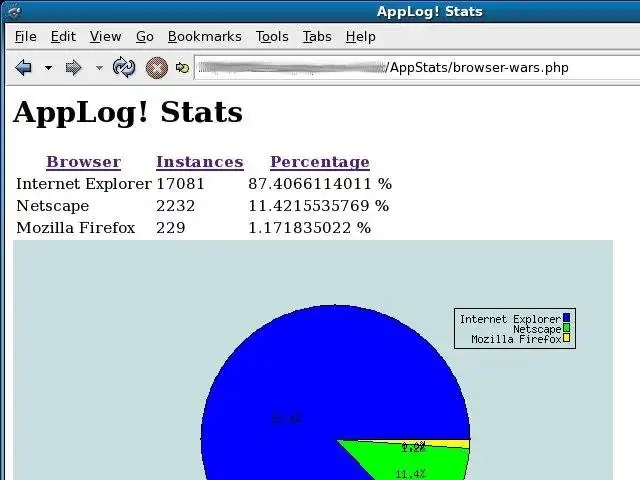Image resolution: width=640 pixels, height=480 pixels.
Task: Click the Netscape table row name
Action: (x=53, y=206)
